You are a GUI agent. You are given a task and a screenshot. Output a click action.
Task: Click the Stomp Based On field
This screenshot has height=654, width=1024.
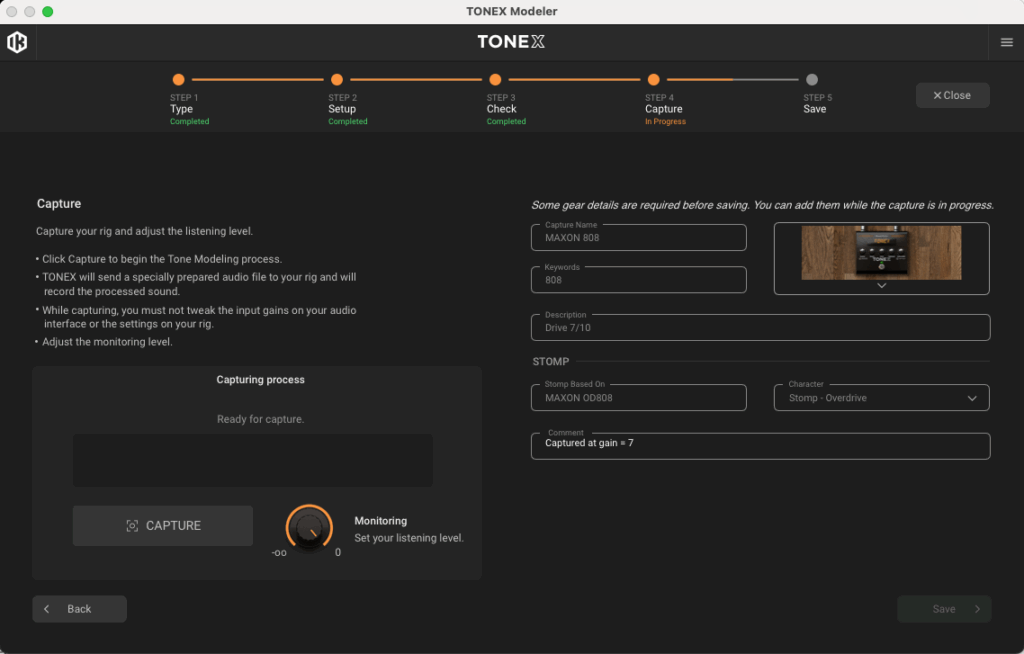pos(639,397)
